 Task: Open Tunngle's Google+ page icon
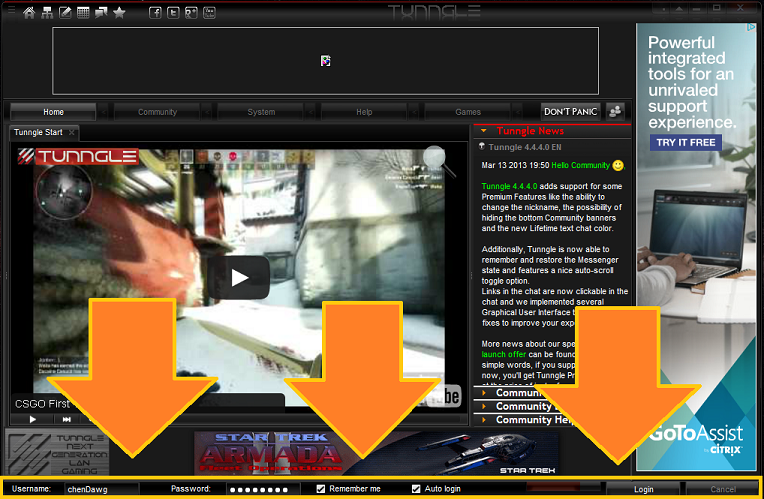tap(191, 13)
